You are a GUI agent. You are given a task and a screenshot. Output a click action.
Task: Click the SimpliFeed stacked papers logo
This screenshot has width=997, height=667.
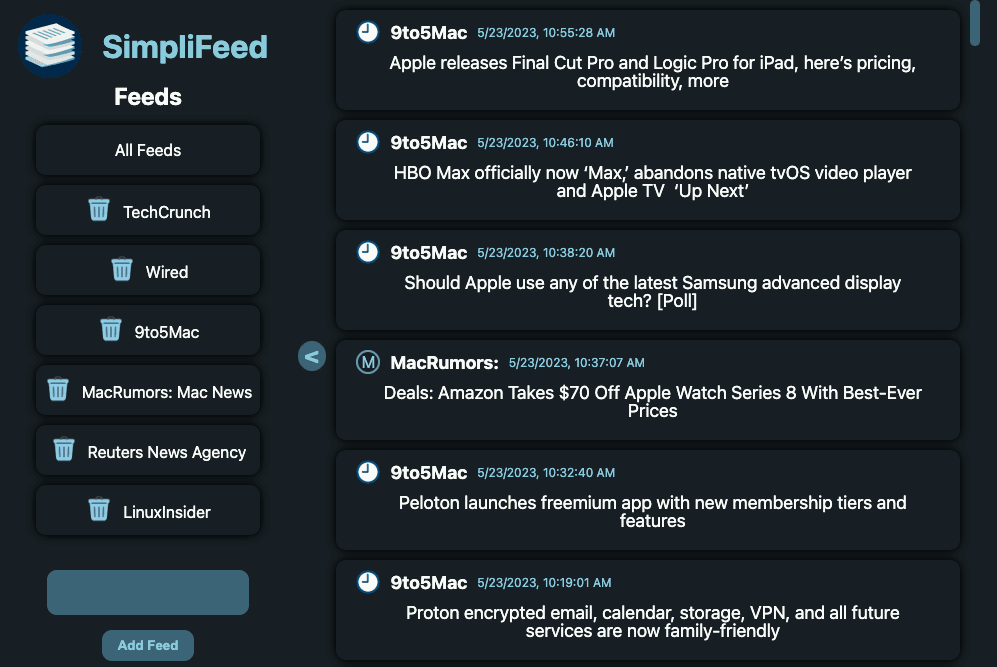click(x=50, y=46)
